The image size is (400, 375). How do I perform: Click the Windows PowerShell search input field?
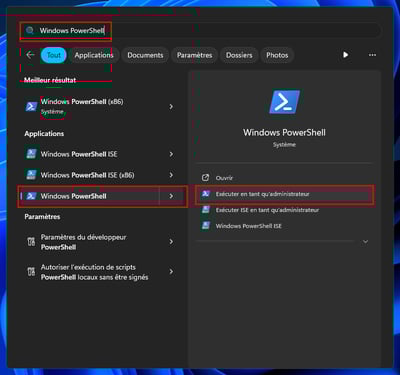click(x=200, y=31)
